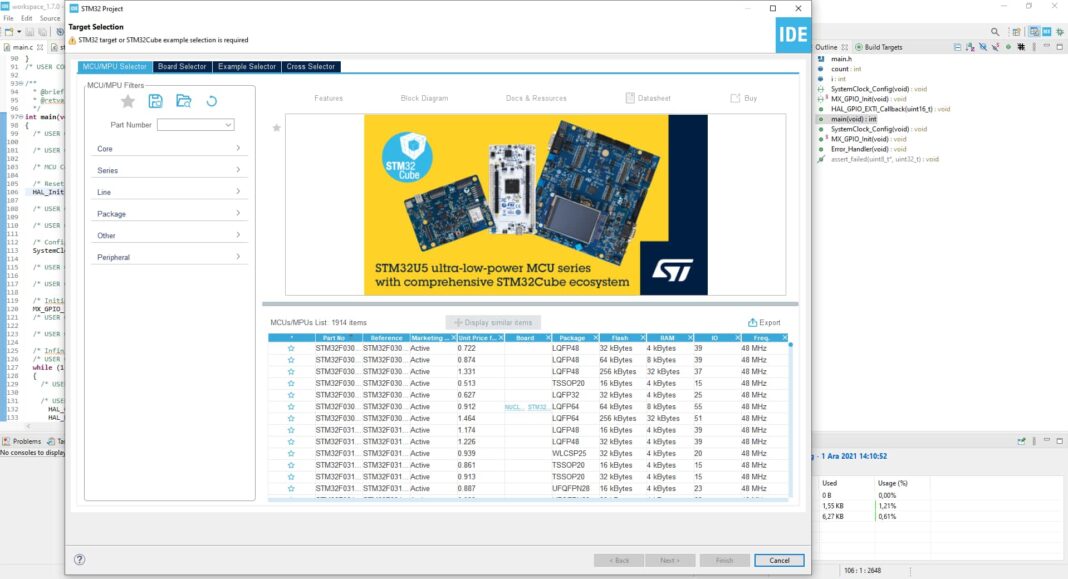Click the Next button in the wizard

pos(670,560)
